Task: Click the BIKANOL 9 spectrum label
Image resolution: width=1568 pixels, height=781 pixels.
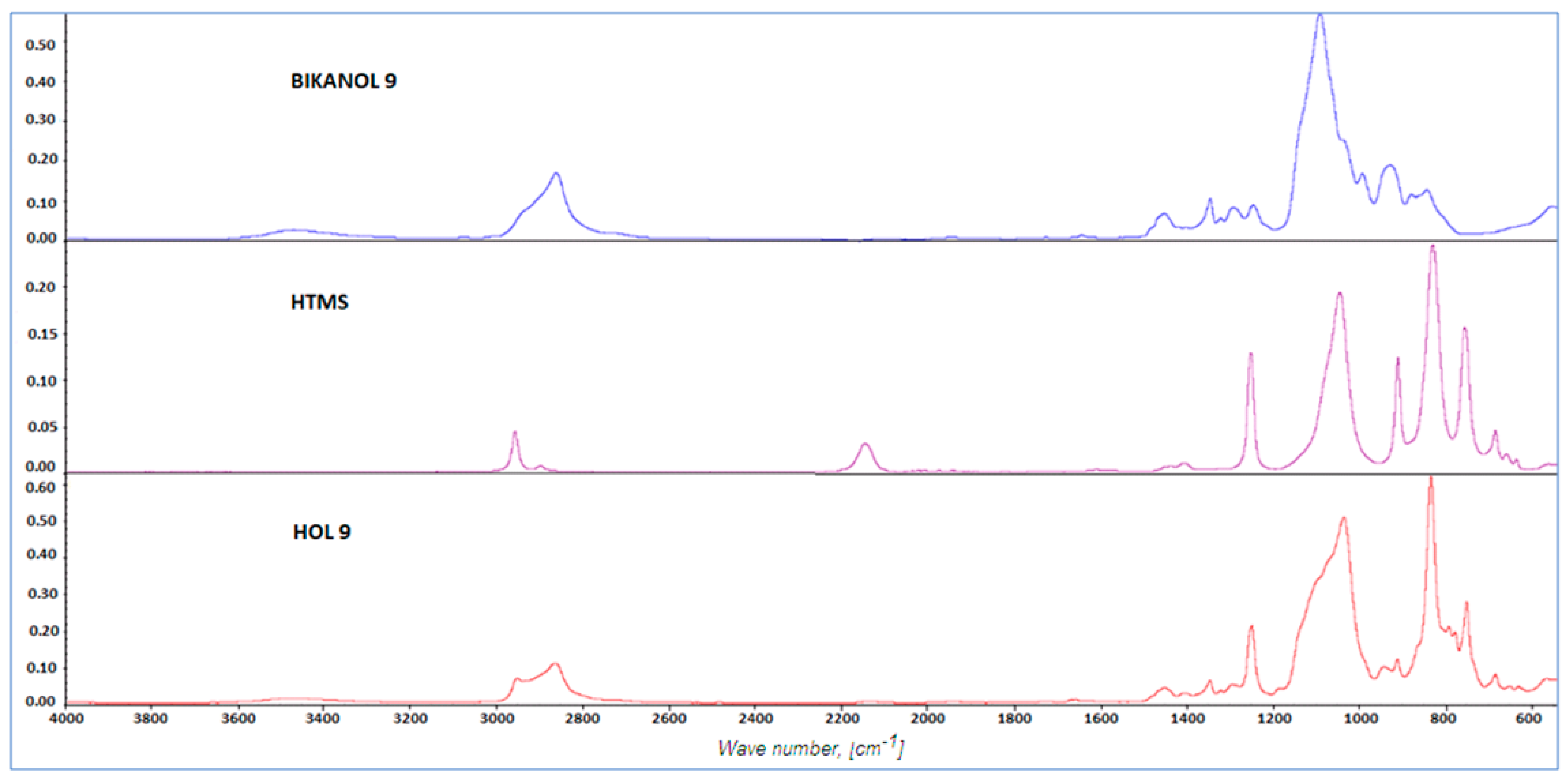Action: coord(343,81)
